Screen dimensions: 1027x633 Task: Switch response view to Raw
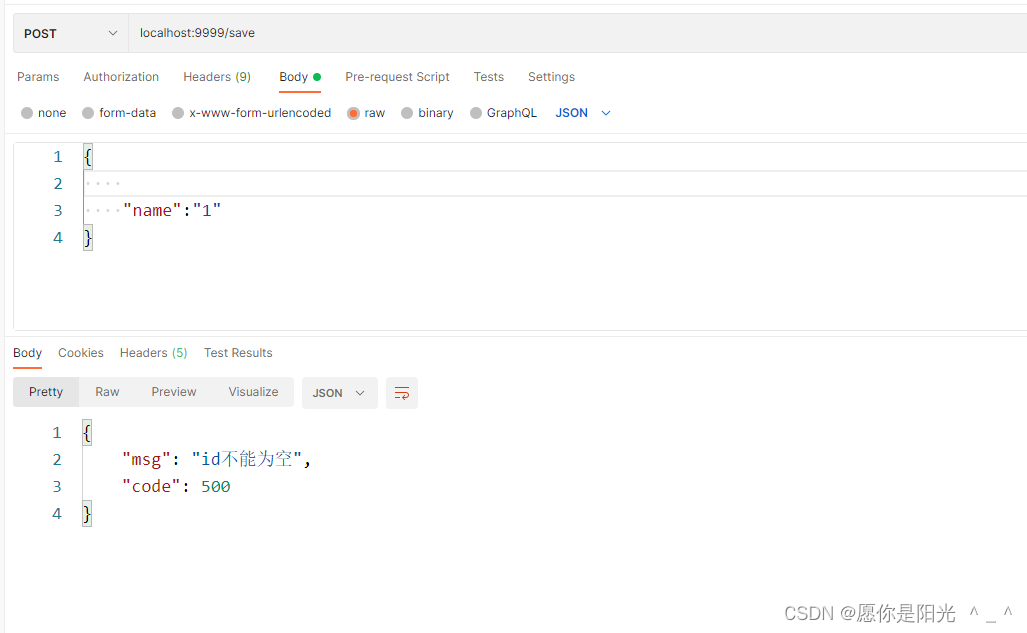point(107,392)
